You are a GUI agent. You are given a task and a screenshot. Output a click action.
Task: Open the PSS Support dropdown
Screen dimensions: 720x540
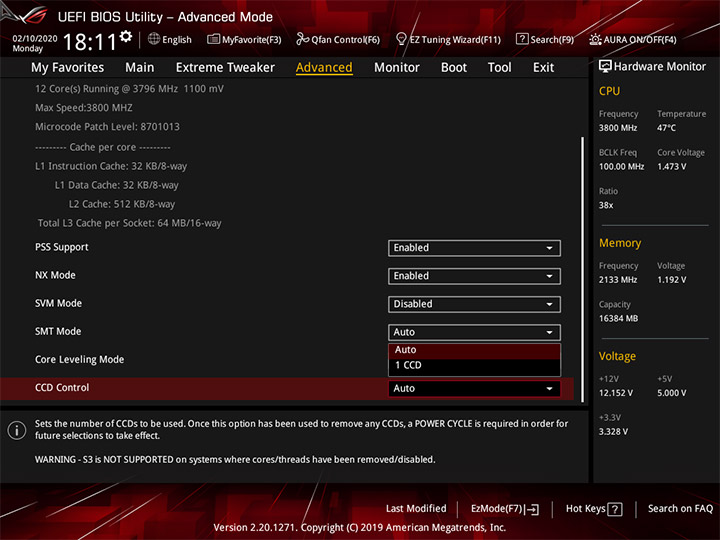pos(474,248)
